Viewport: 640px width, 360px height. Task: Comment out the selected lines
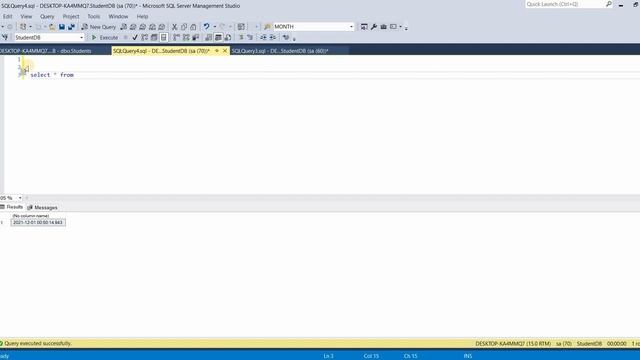coord(241,38)
